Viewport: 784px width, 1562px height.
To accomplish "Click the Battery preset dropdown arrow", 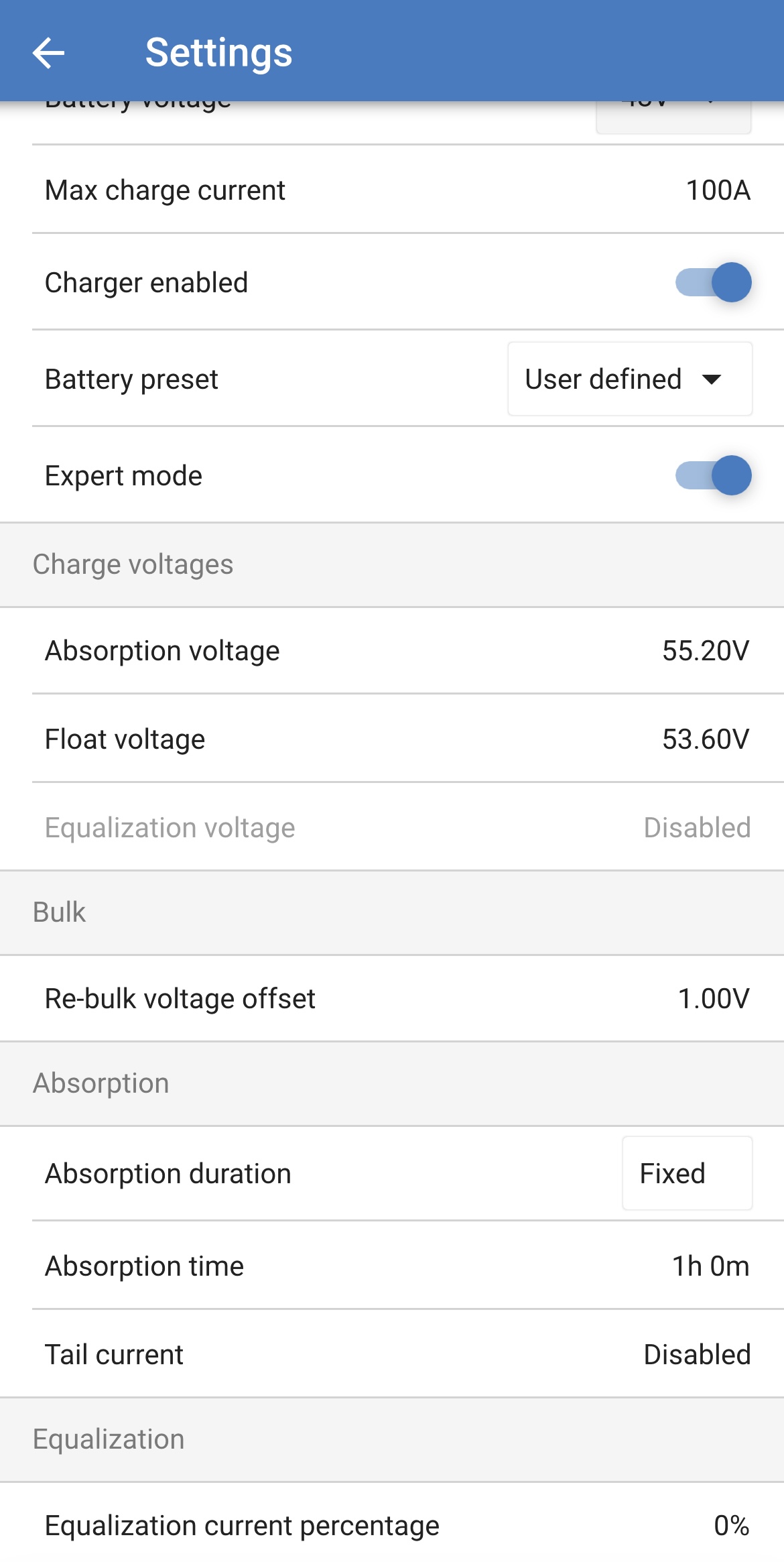I will click(712, 379).
